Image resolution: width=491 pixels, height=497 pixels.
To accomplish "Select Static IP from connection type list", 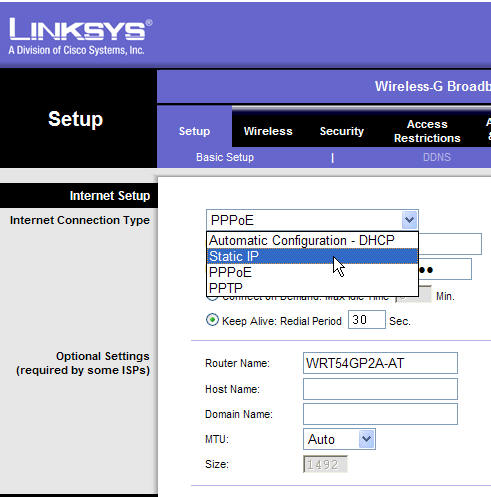I will (312, 256).
